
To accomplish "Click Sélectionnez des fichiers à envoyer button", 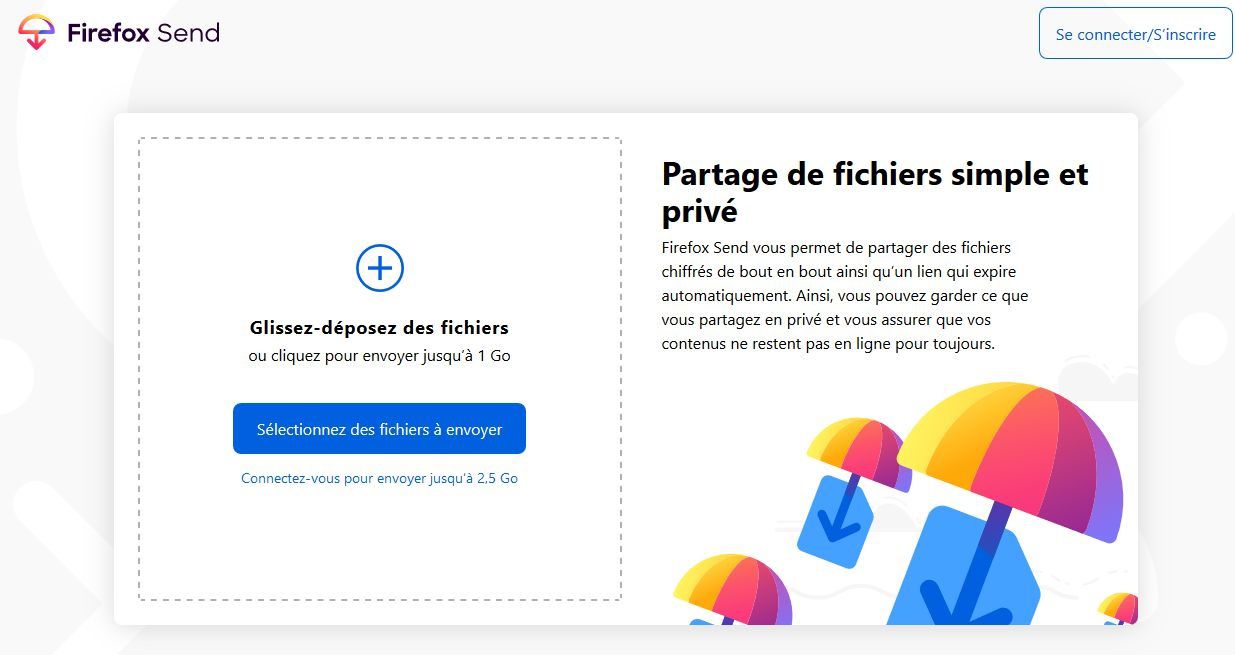I will click(x=379, y=429).
